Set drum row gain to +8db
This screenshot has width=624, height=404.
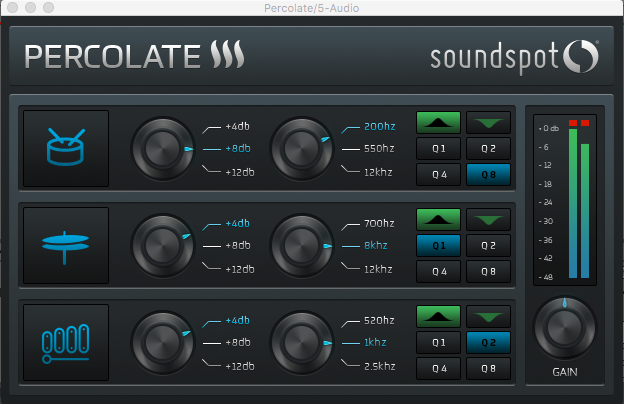[238, 148]
